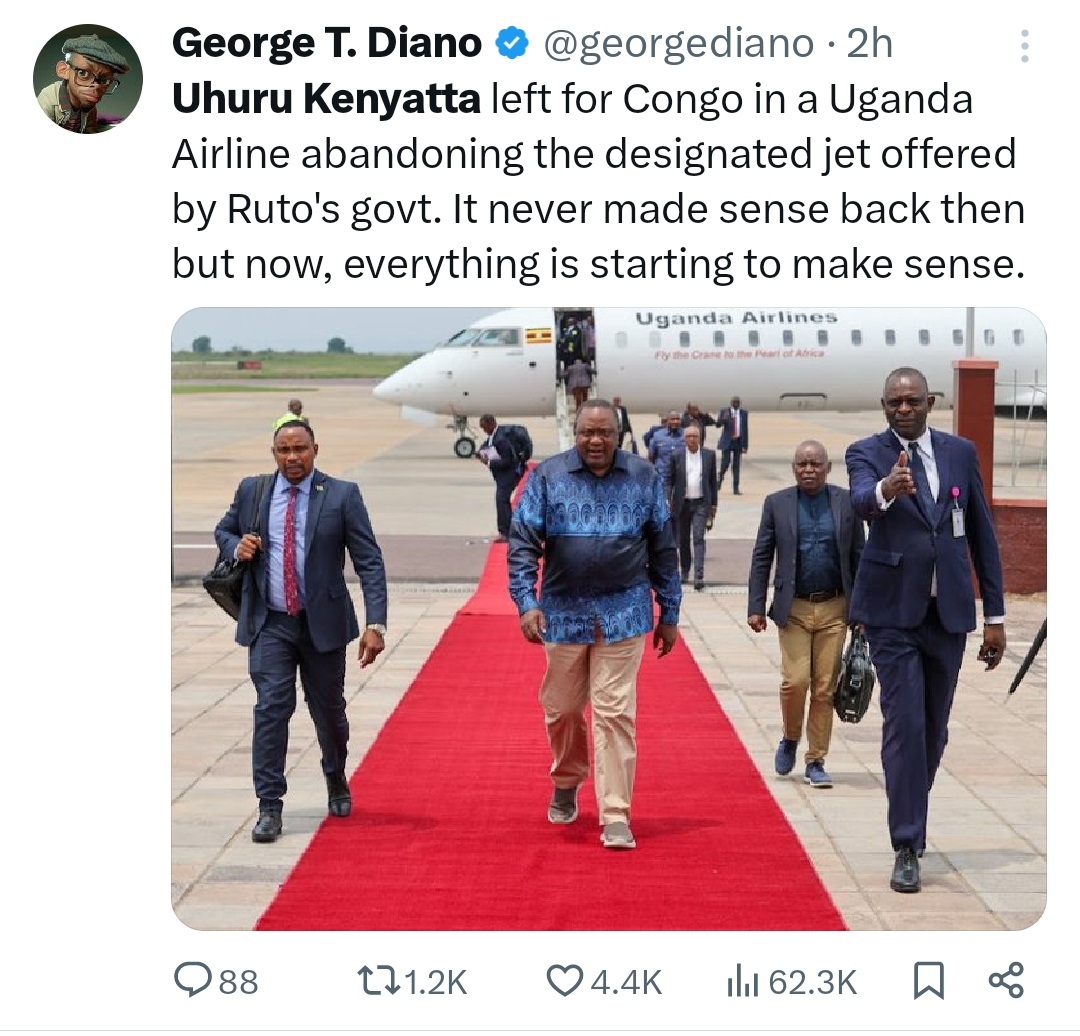Open the 2h timestamp link
The height and width of the screenshot is (1036, 1080).
coord(869,45)
